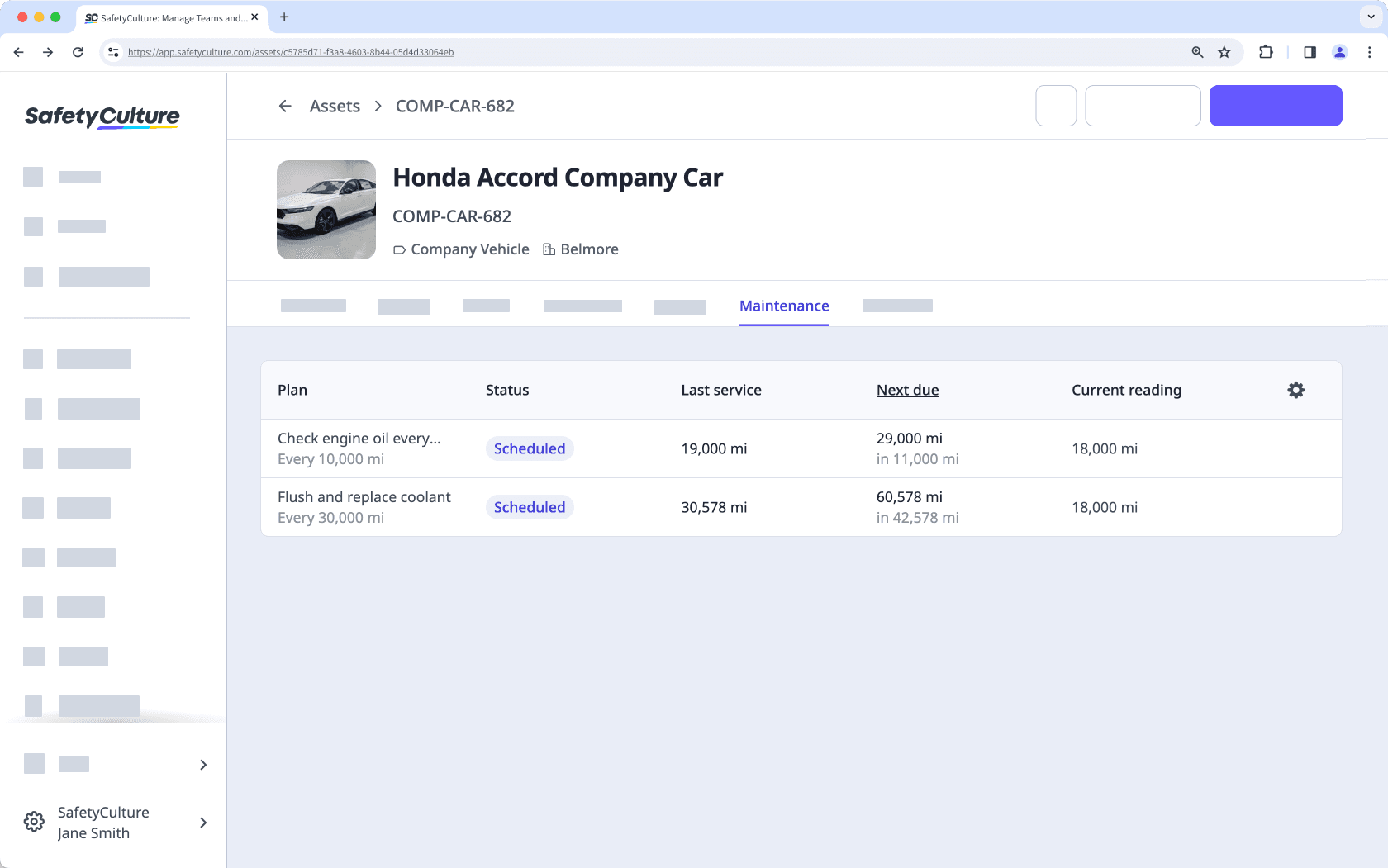
Task: Sort the table by Next due
Action: 907,390
